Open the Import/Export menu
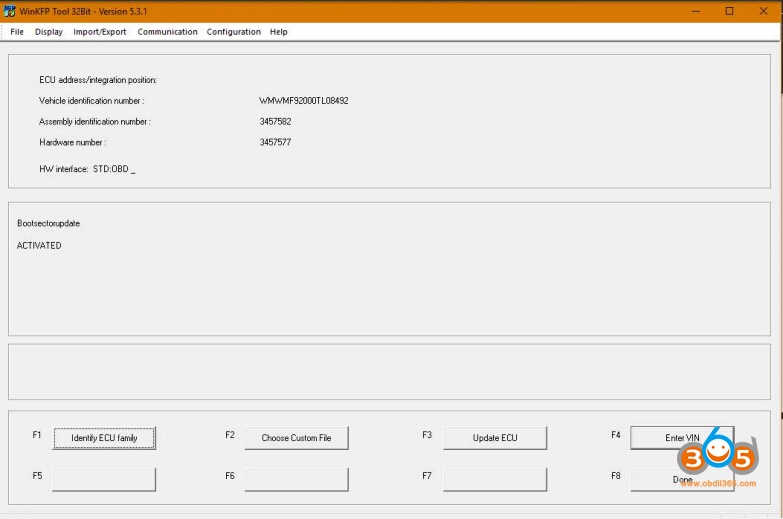The height and width of the screenshot is (519, 783). (100, 32)
